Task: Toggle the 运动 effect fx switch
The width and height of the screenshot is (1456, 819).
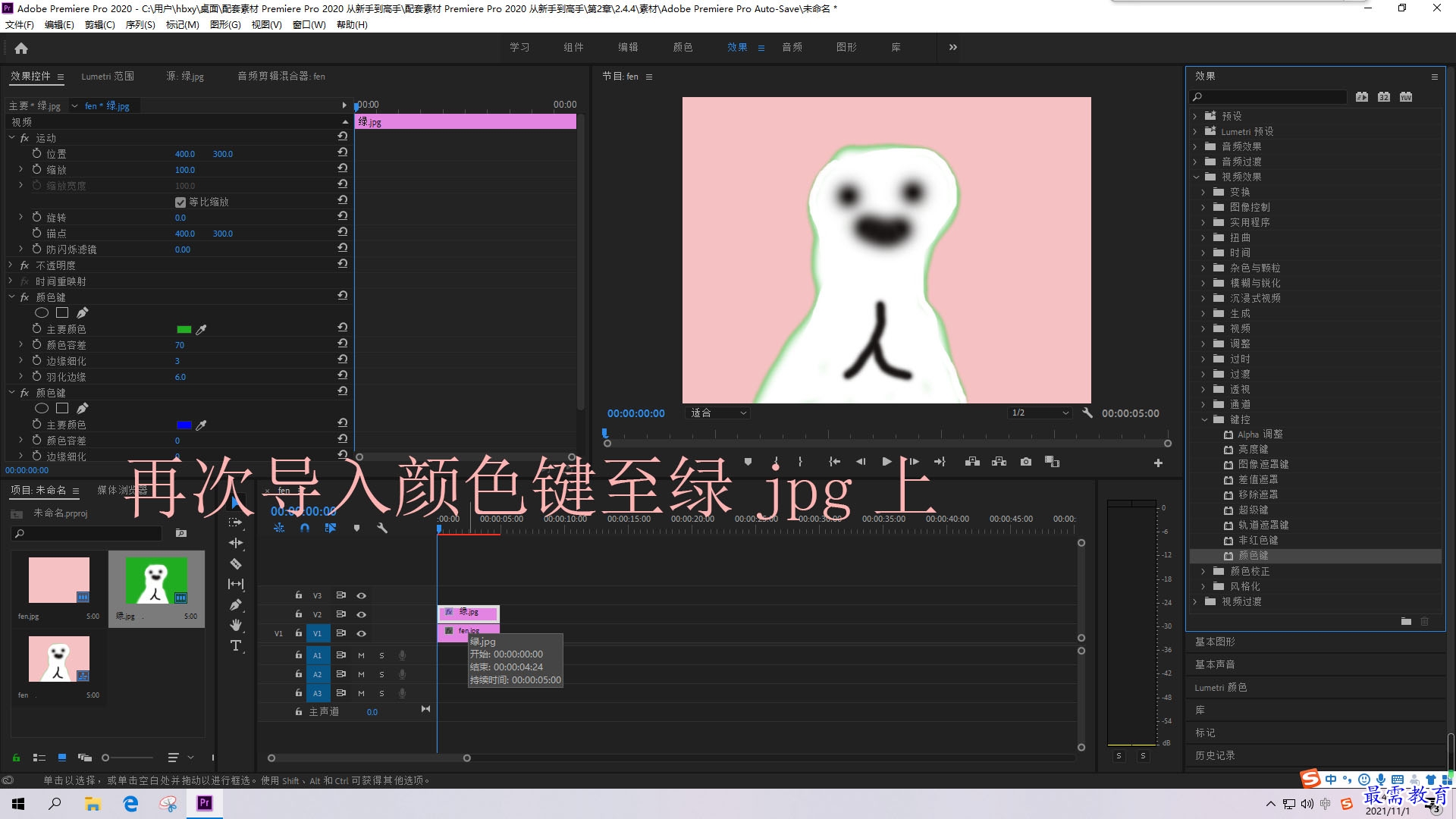Action: pos(24,138)
